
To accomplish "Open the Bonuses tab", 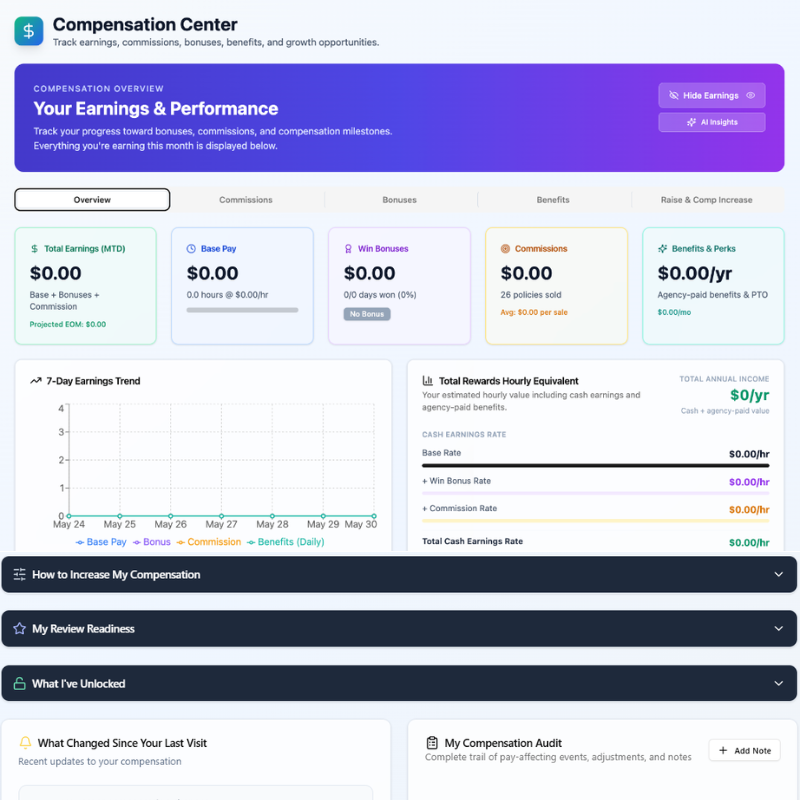I will [x=399, y=199].
